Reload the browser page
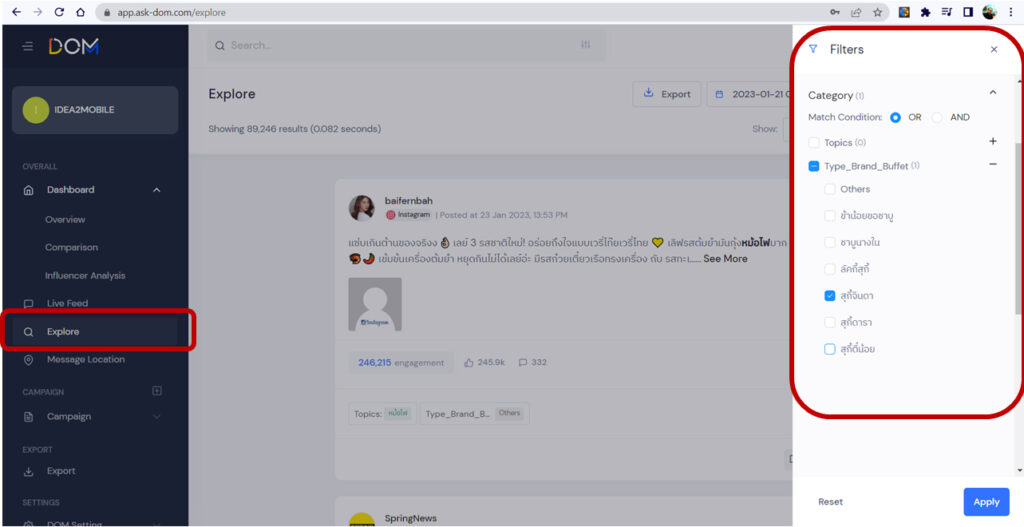 point(59,12)
